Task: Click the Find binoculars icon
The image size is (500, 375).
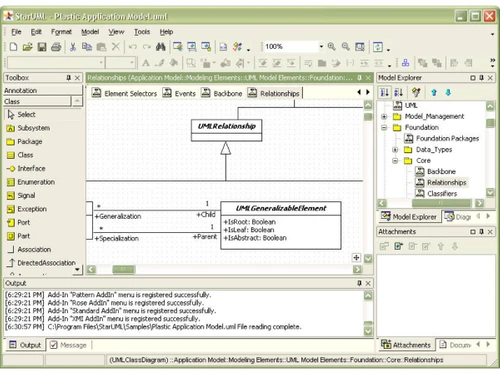Action: coord(161,47)
